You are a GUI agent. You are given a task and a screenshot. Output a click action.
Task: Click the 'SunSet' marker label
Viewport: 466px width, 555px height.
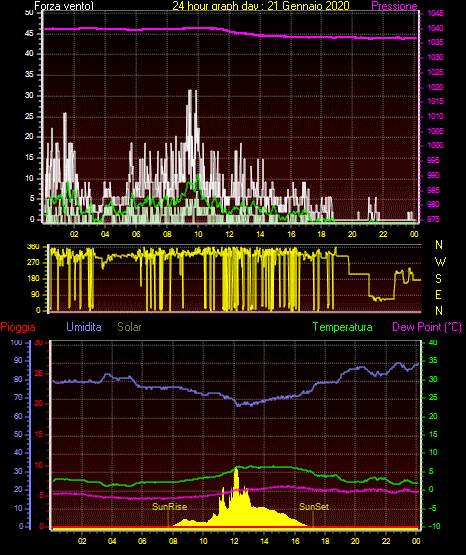click(x=314, y=507)
